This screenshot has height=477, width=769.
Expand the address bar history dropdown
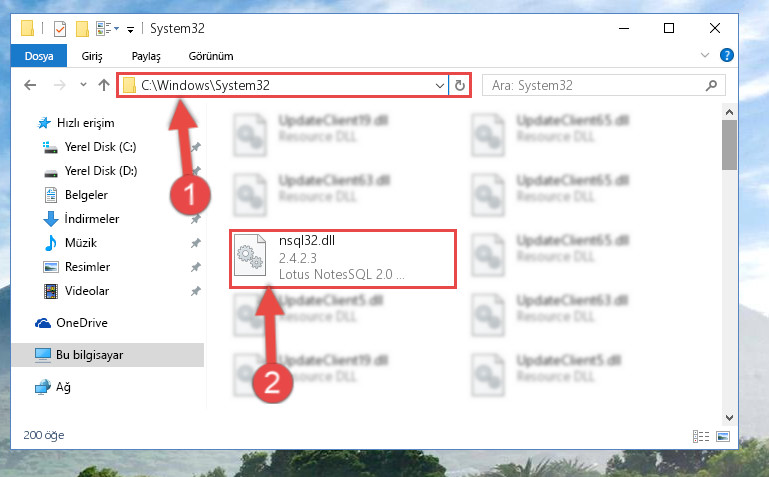pyautogui.click(x=439, y=86)
